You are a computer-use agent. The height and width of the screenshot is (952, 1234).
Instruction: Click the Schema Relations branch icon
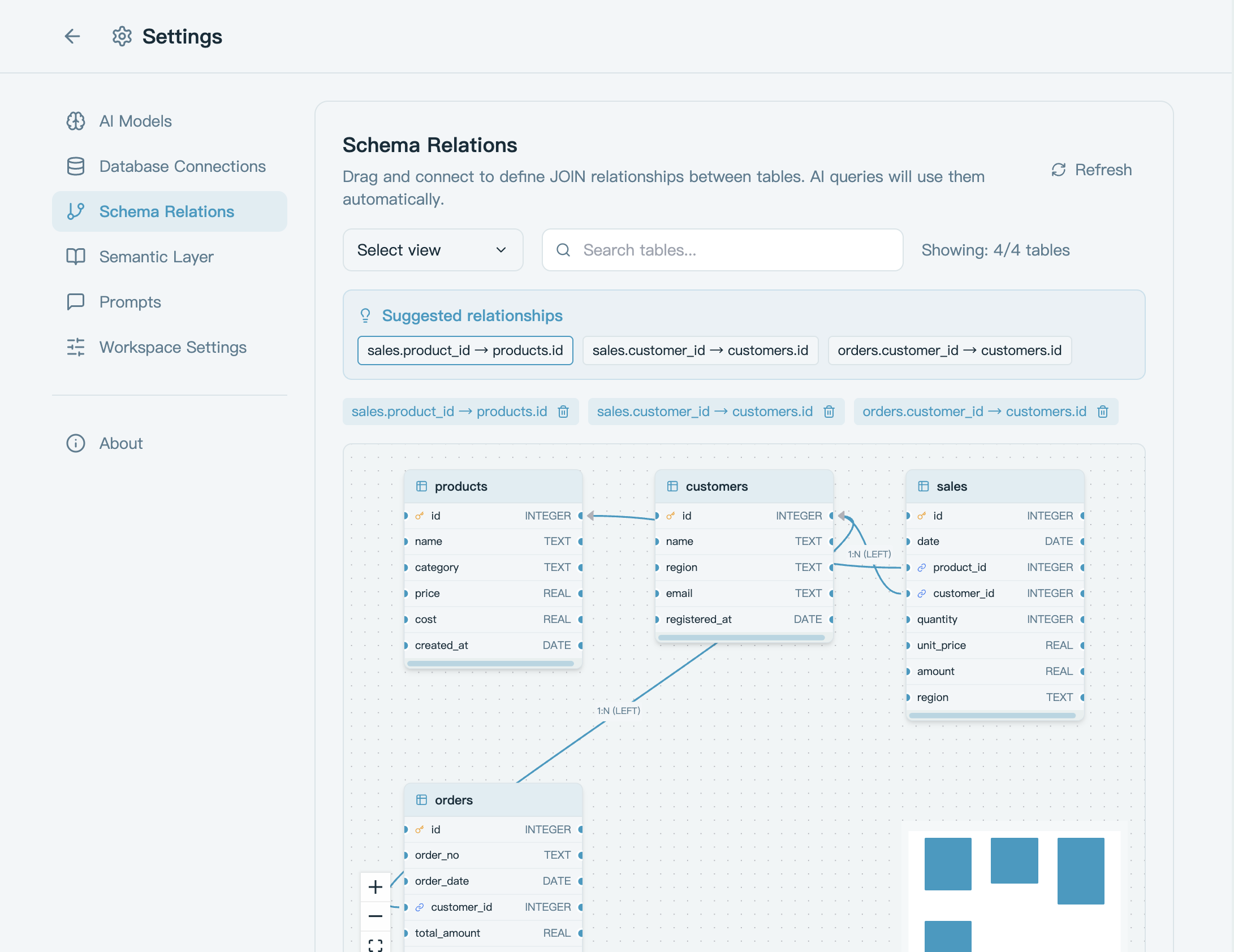(76, 211)
